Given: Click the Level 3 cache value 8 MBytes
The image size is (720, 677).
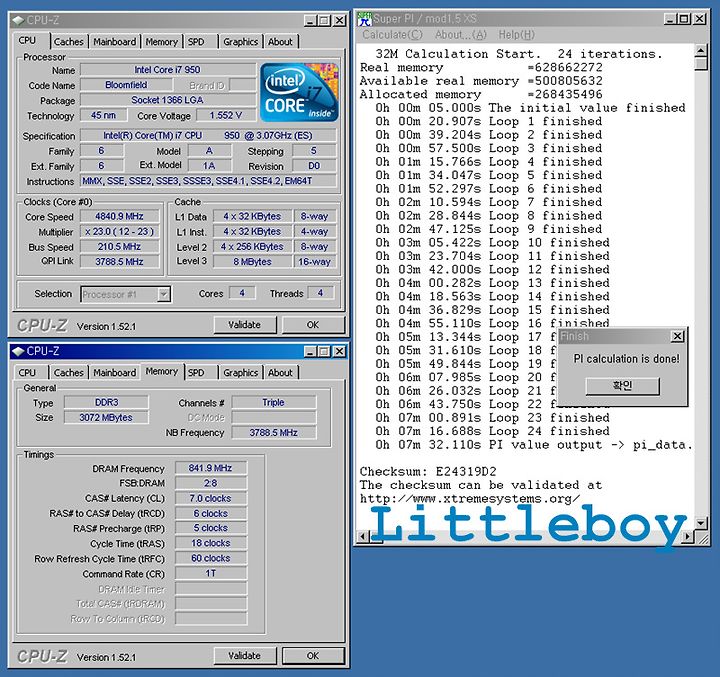Looking at the screenshot, I should tap(252, 262).
